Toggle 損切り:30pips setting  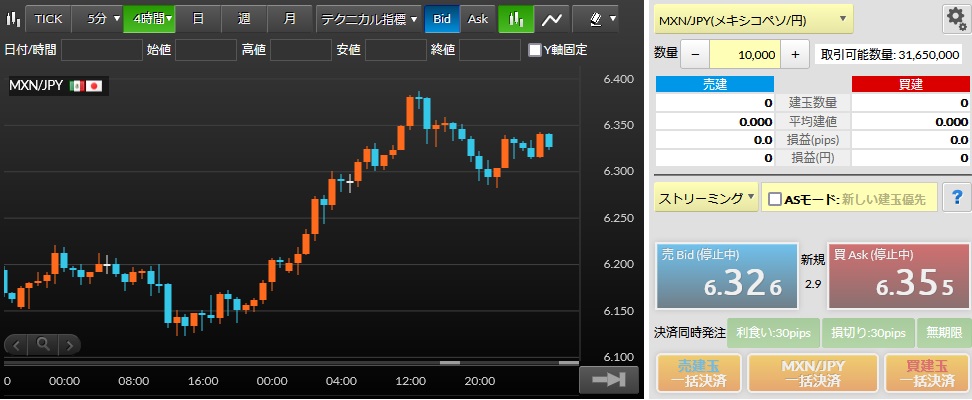[x=868, y=333]
